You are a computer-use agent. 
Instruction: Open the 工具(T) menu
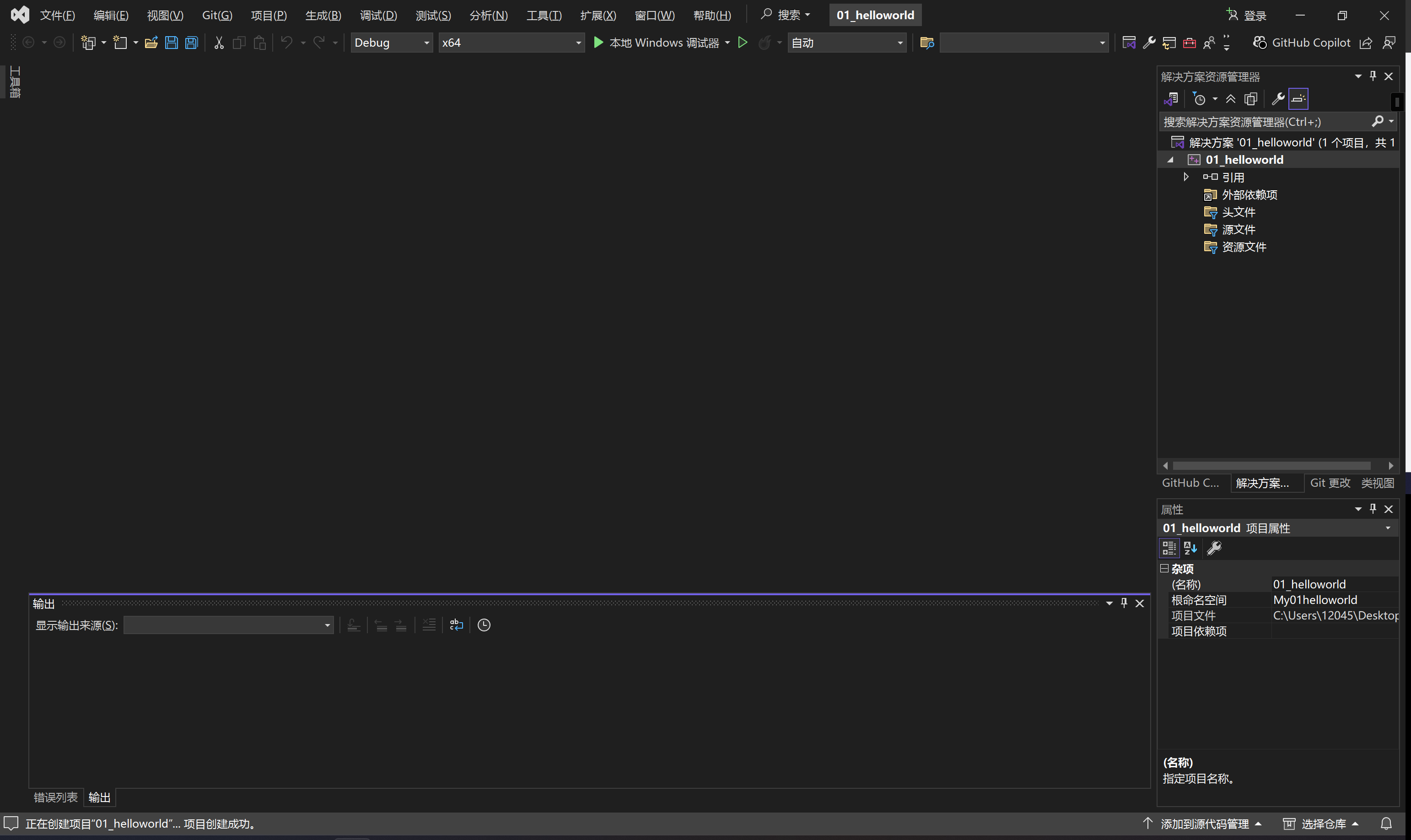pyautogui.click(x=544, y=15)
